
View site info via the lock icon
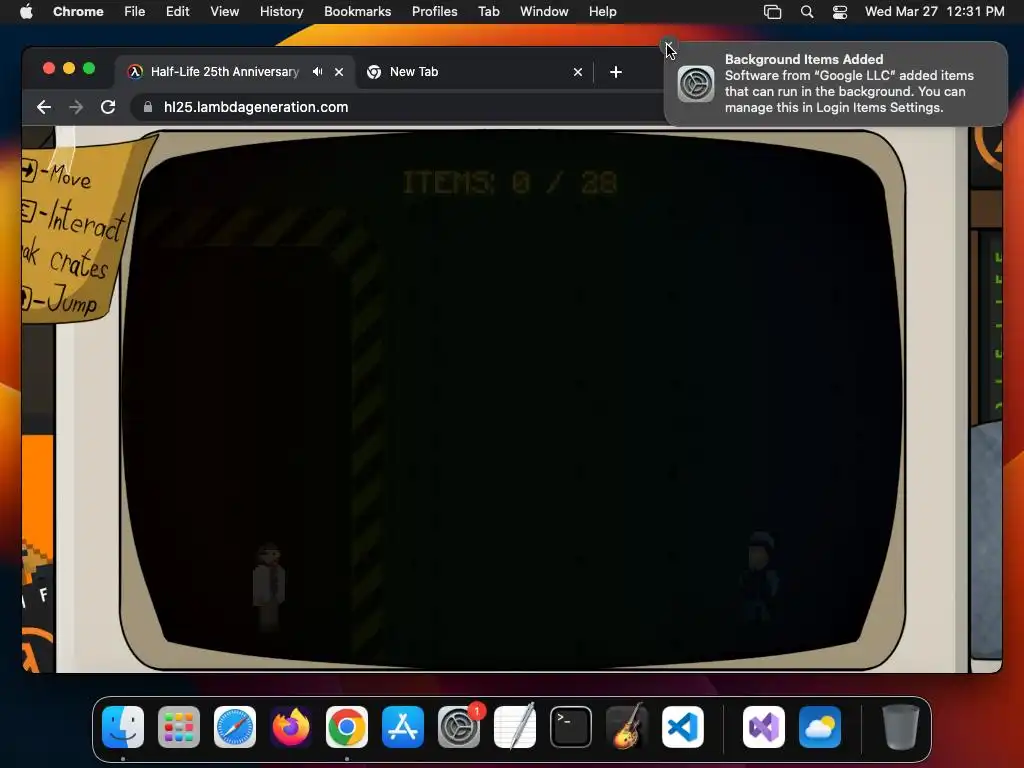(148, 107)
